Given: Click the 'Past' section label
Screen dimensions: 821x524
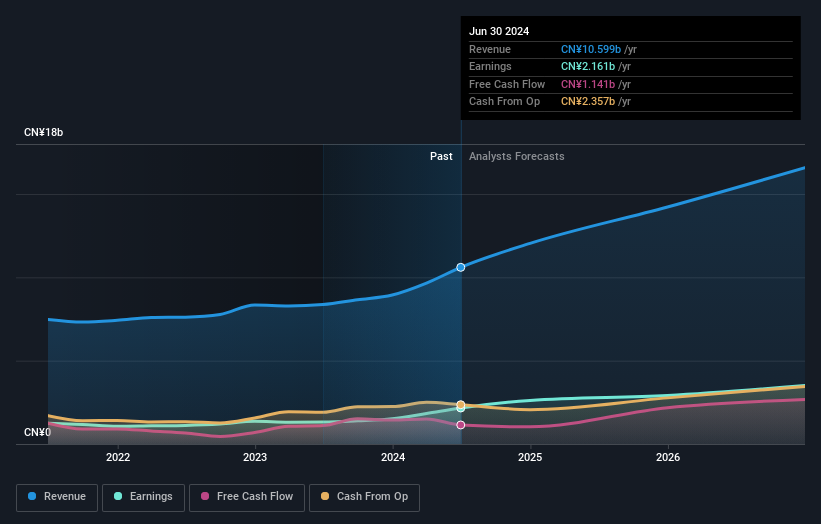Looking at the screenshot, I should [x=441, y=157].
